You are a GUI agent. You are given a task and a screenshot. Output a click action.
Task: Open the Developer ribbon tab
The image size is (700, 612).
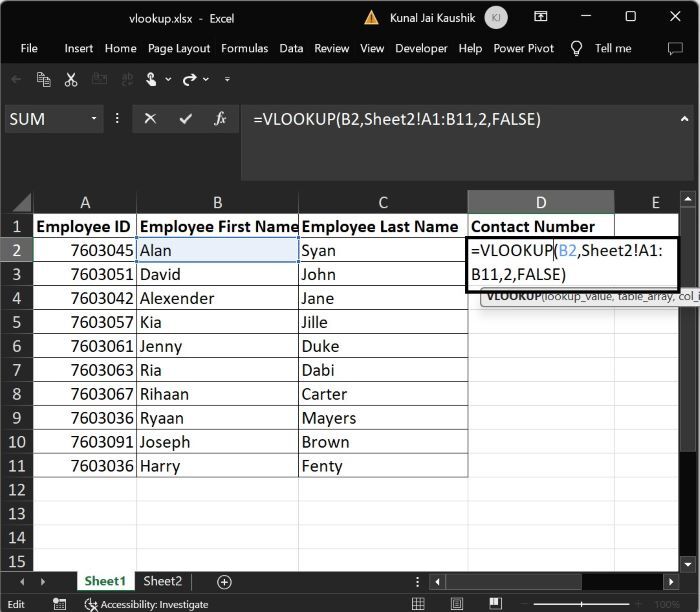tap(421, 48)
